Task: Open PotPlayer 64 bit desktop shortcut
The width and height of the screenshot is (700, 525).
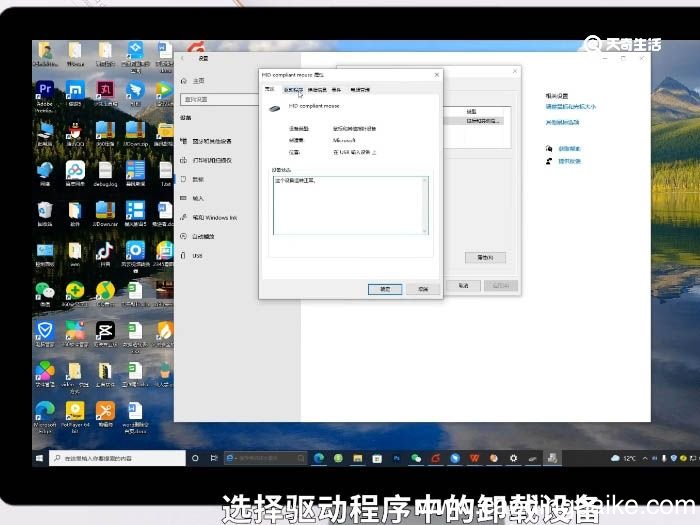Action: (75, 417)
